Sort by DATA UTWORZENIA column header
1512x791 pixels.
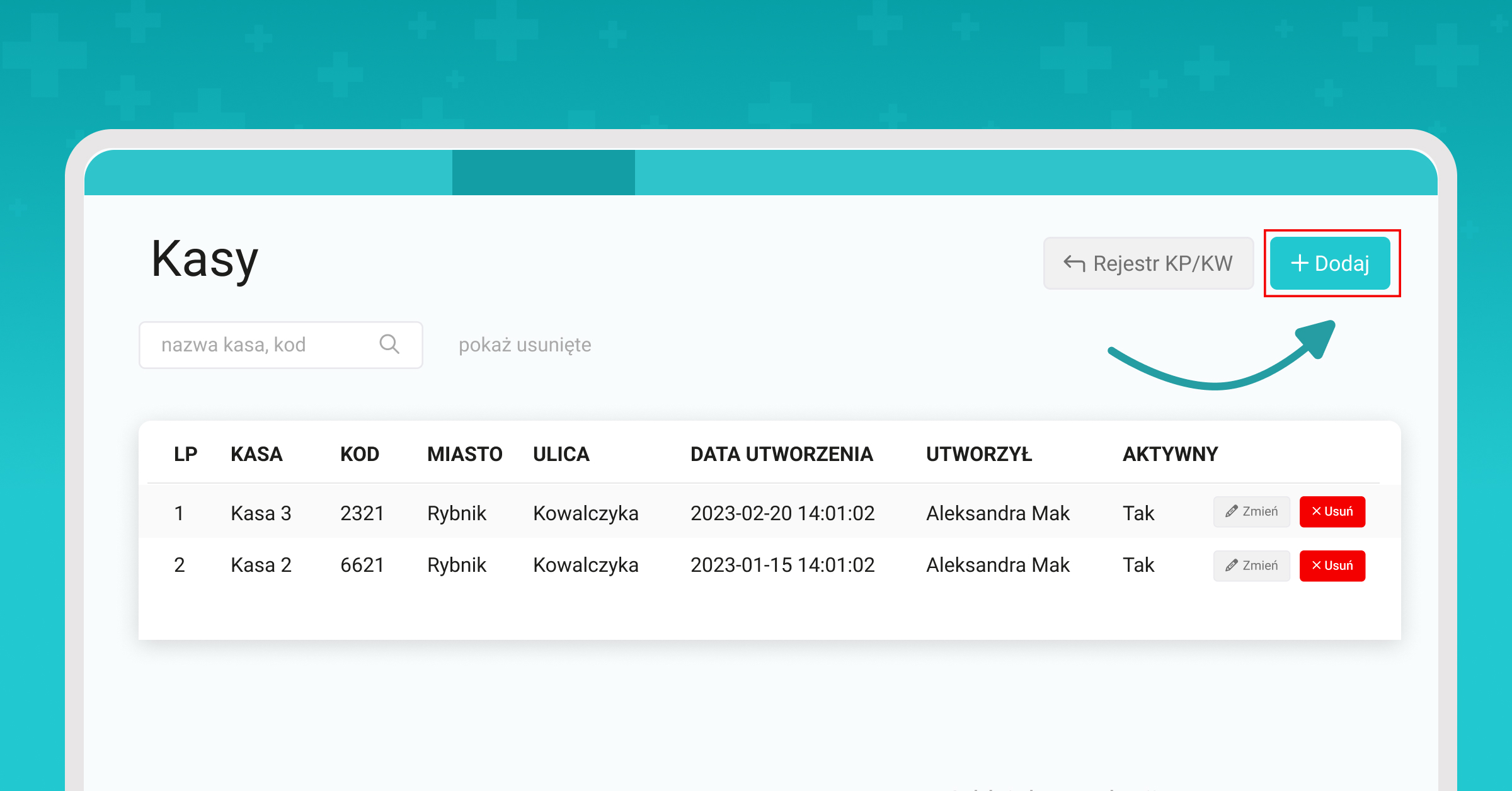click(782, 454)
